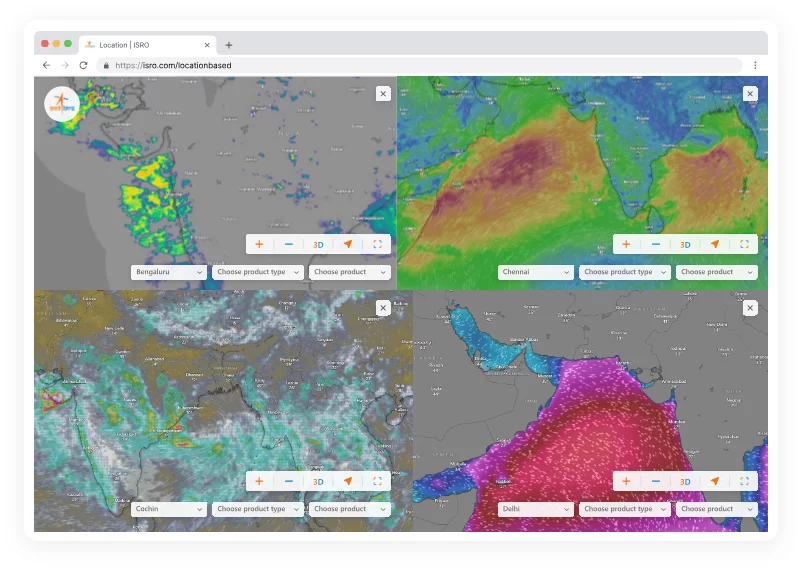Open Choose product dropdown in Chennai panel
Image resolution: width=798 pixels, height=569 pixels.
(717, 272)
